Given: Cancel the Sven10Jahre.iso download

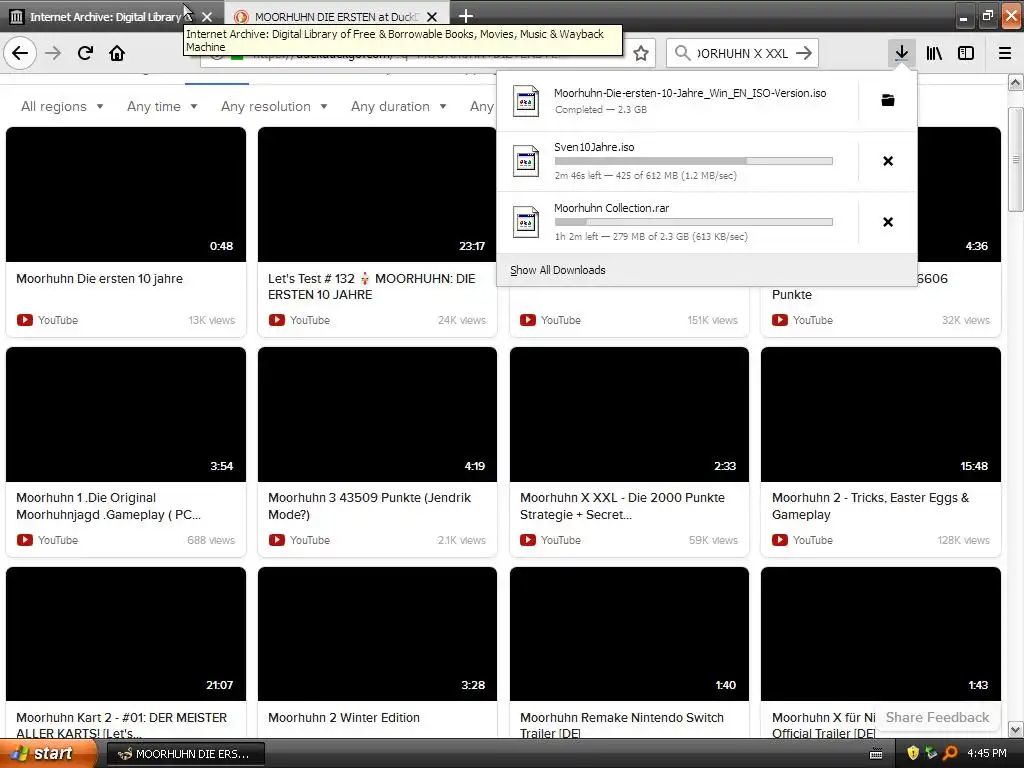Looking at the screenshot, I should (888, 161).
